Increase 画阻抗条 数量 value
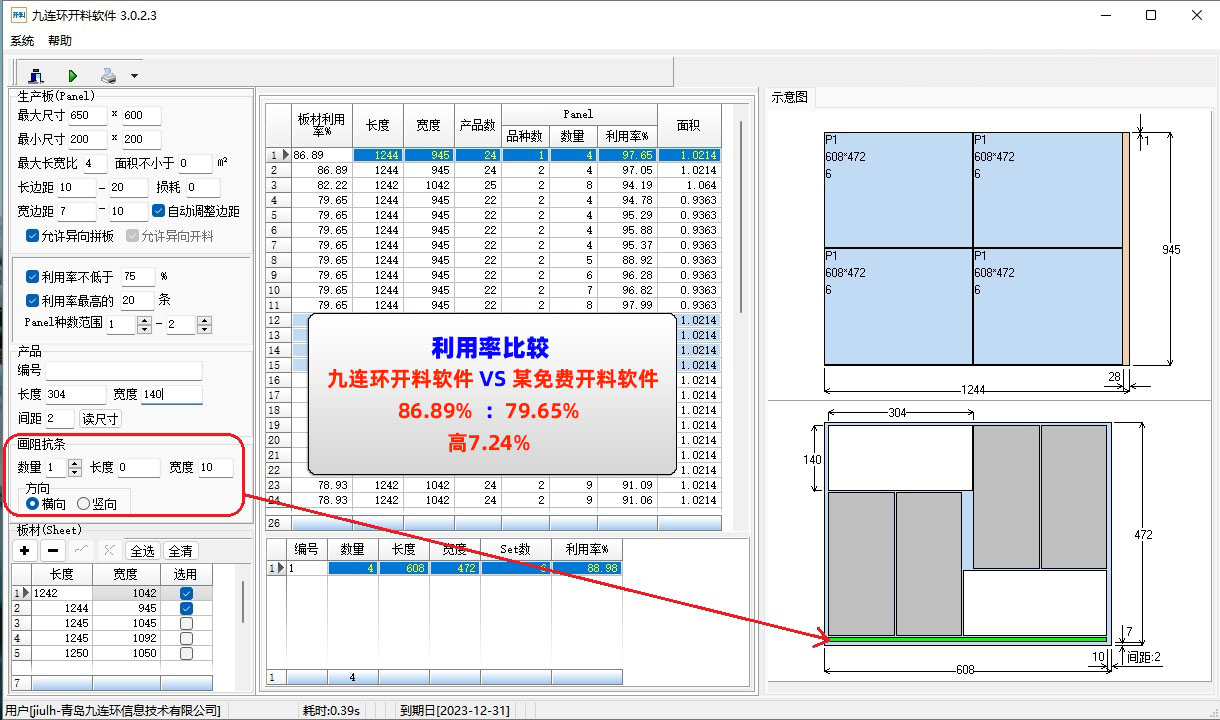The image size is (1220, 720). (x=75, y=463)
